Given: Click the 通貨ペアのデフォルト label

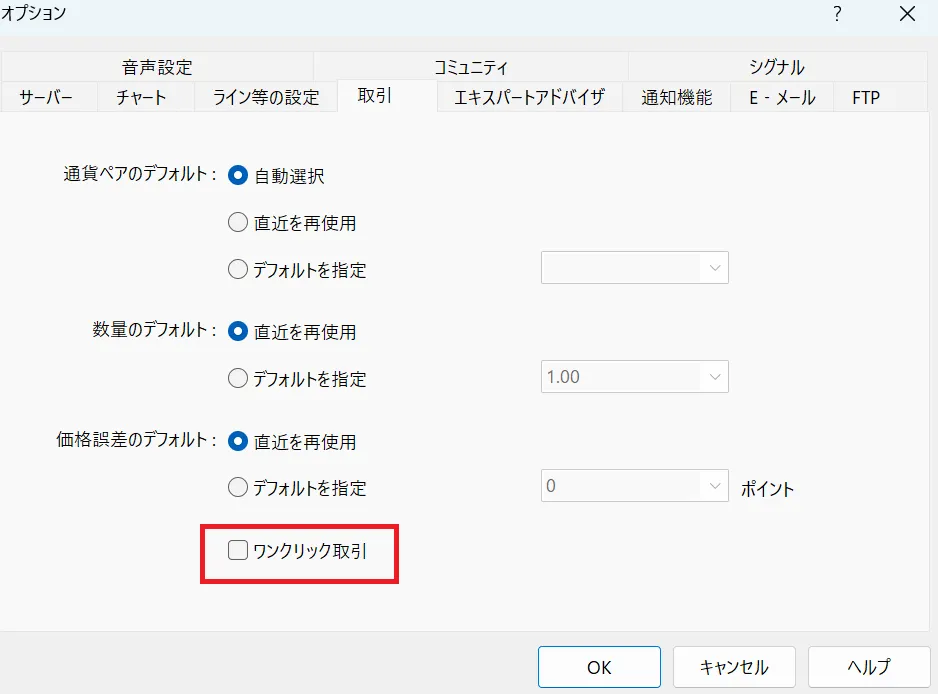Looking at the screenshot, I should pyautogui.click(x=140, y=174).
